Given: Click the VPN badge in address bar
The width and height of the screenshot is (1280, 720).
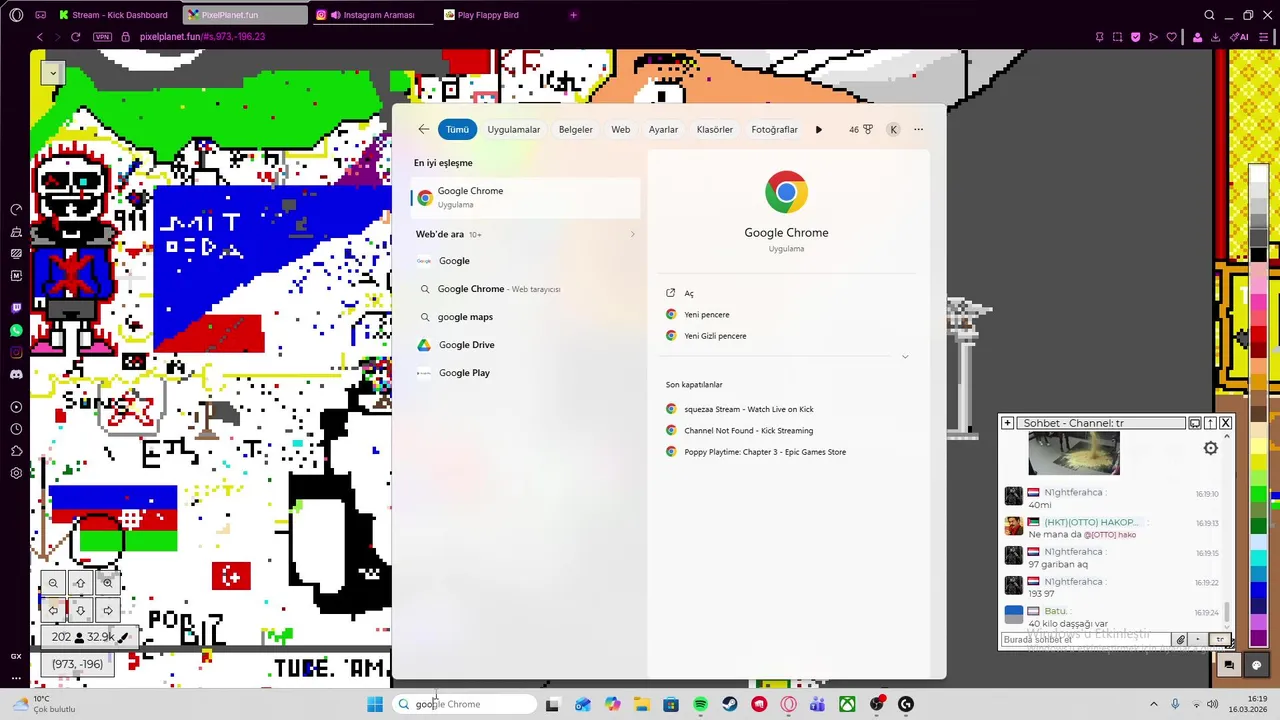Looking at the screenshot, I should [102, 37].
